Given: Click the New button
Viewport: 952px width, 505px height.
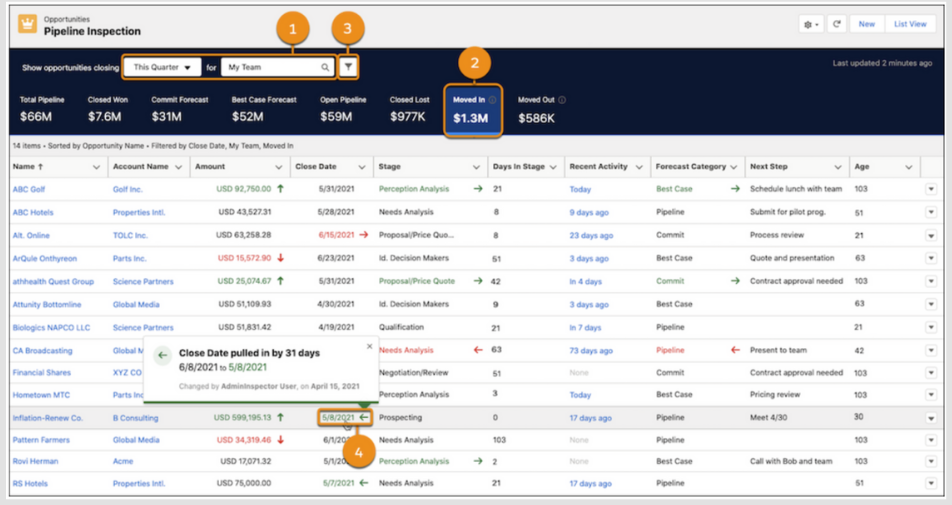Looking at the screenshot, I should point(866,24).
